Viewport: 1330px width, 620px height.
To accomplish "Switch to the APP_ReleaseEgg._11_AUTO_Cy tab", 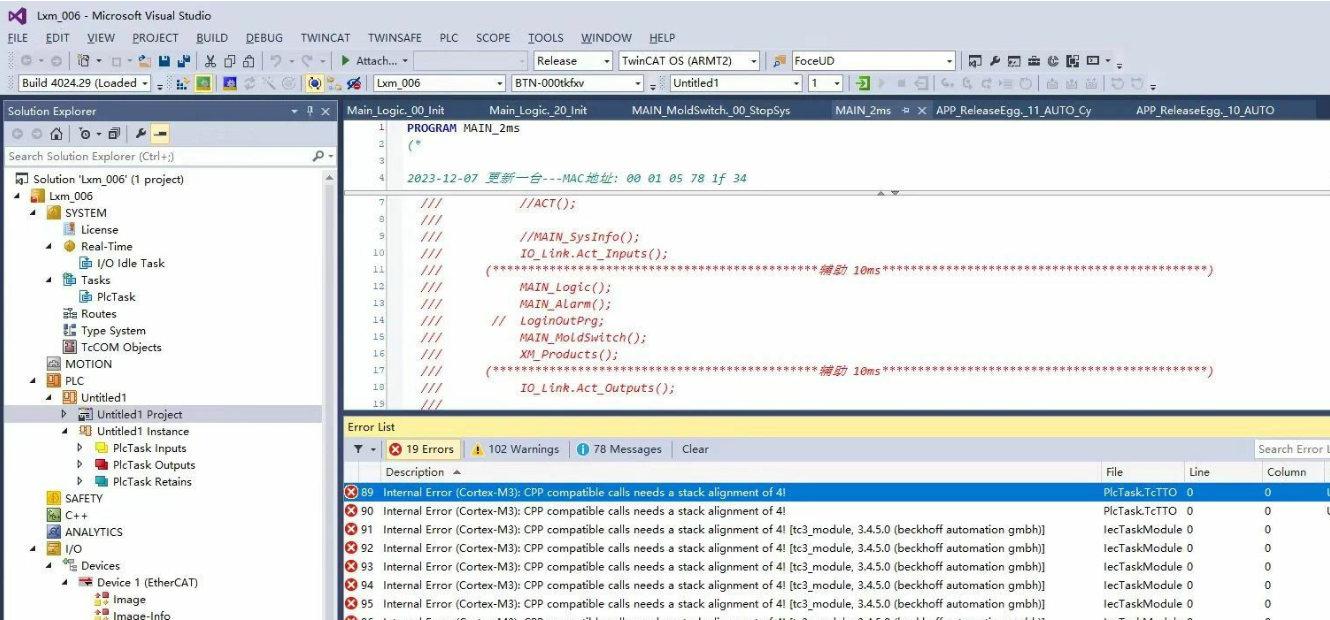I will pos(1013,110).
